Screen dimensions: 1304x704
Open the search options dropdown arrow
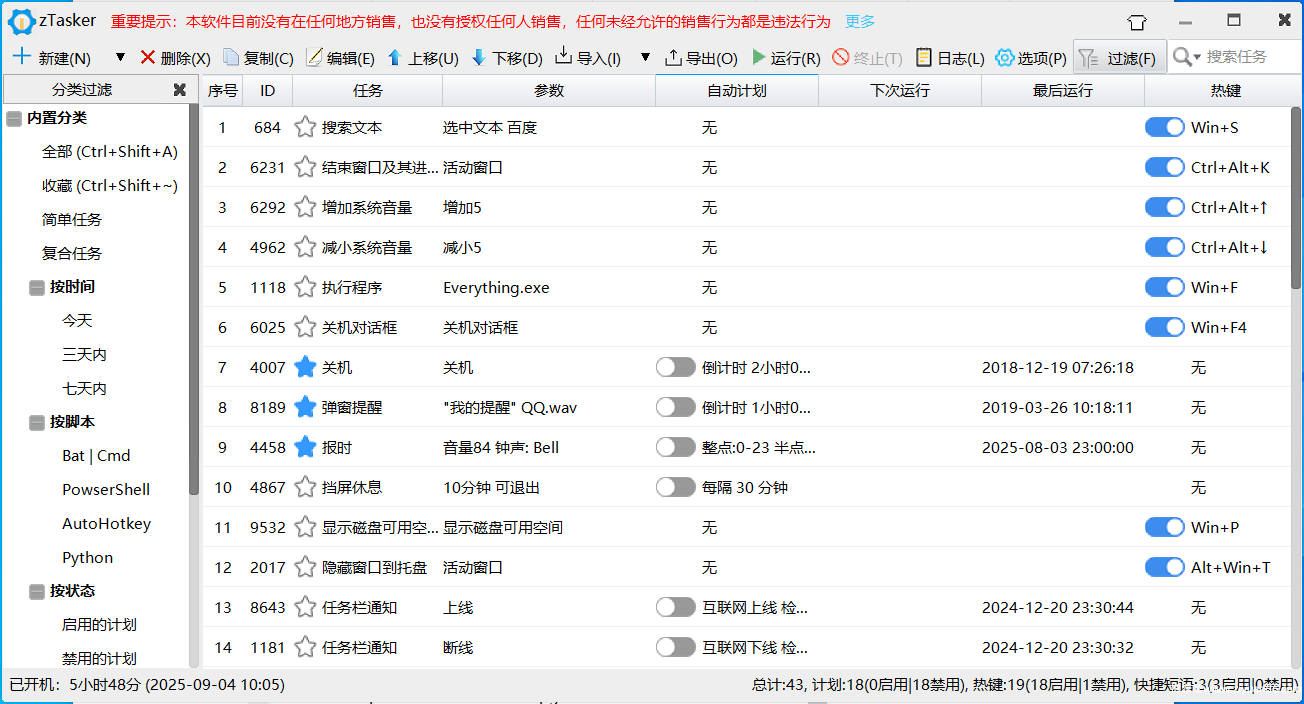[1198, 57]
